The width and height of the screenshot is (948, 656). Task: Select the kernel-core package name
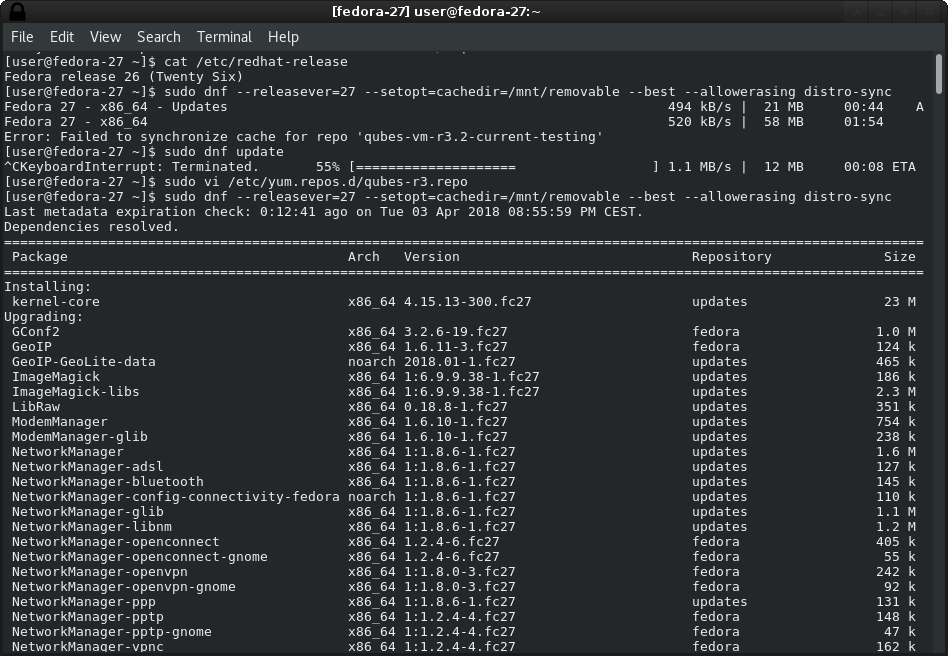(56, 302)
